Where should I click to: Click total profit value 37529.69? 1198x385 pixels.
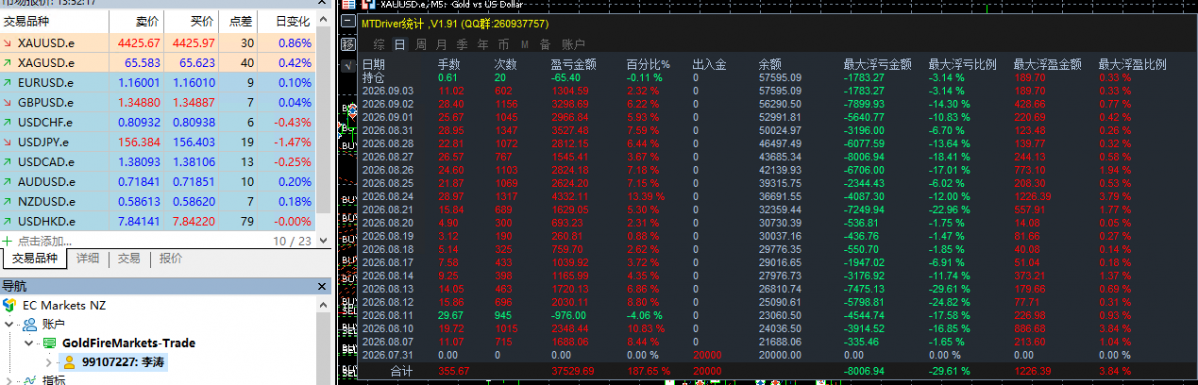574,371
